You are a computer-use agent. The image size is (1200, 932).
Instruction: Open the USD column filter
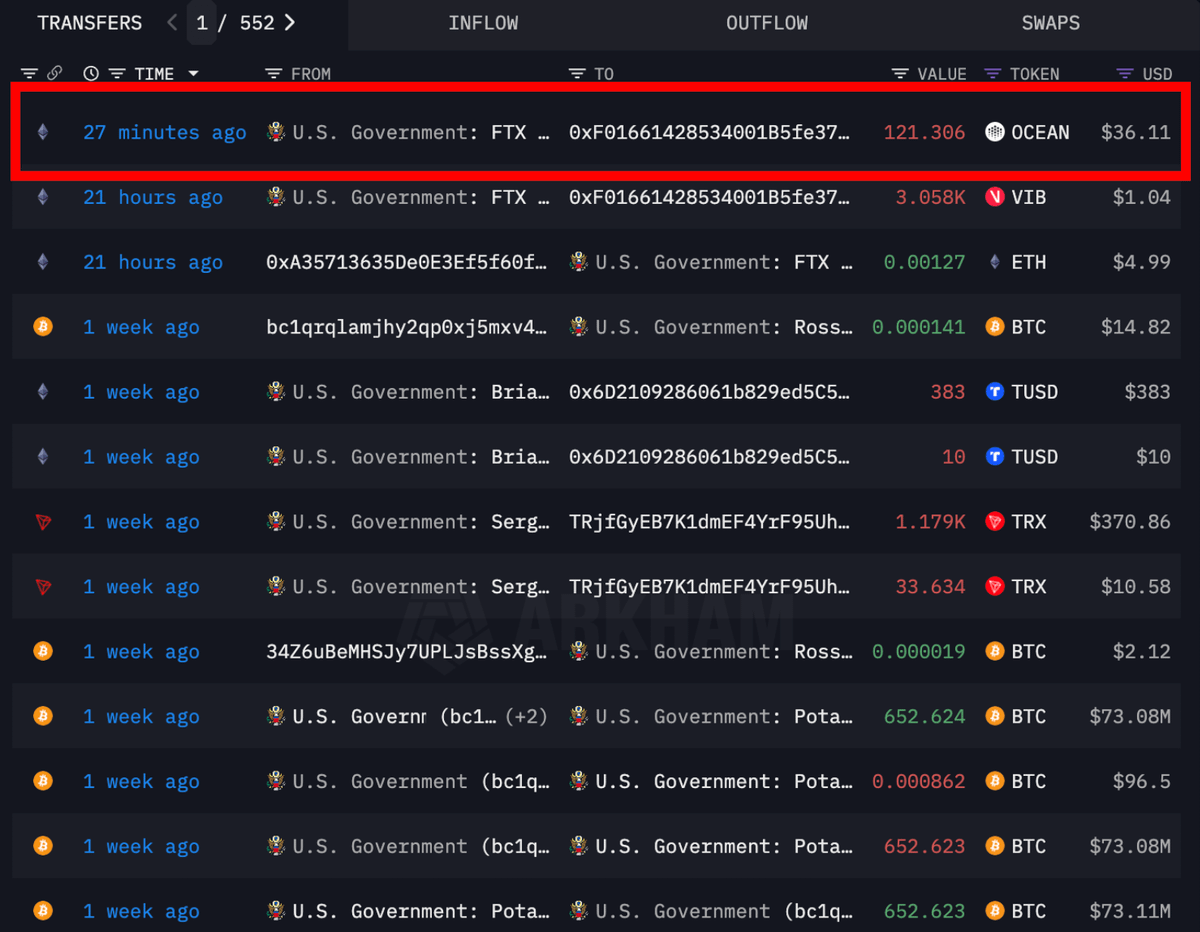(x=1125, y=74)
